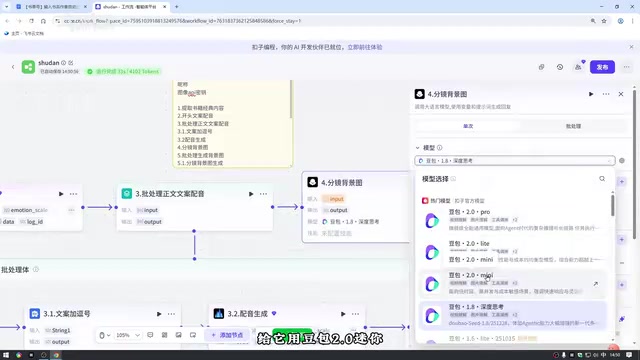Close the 4.分镜背景图 side panel

pyautogui.click(x=621, y=94)
